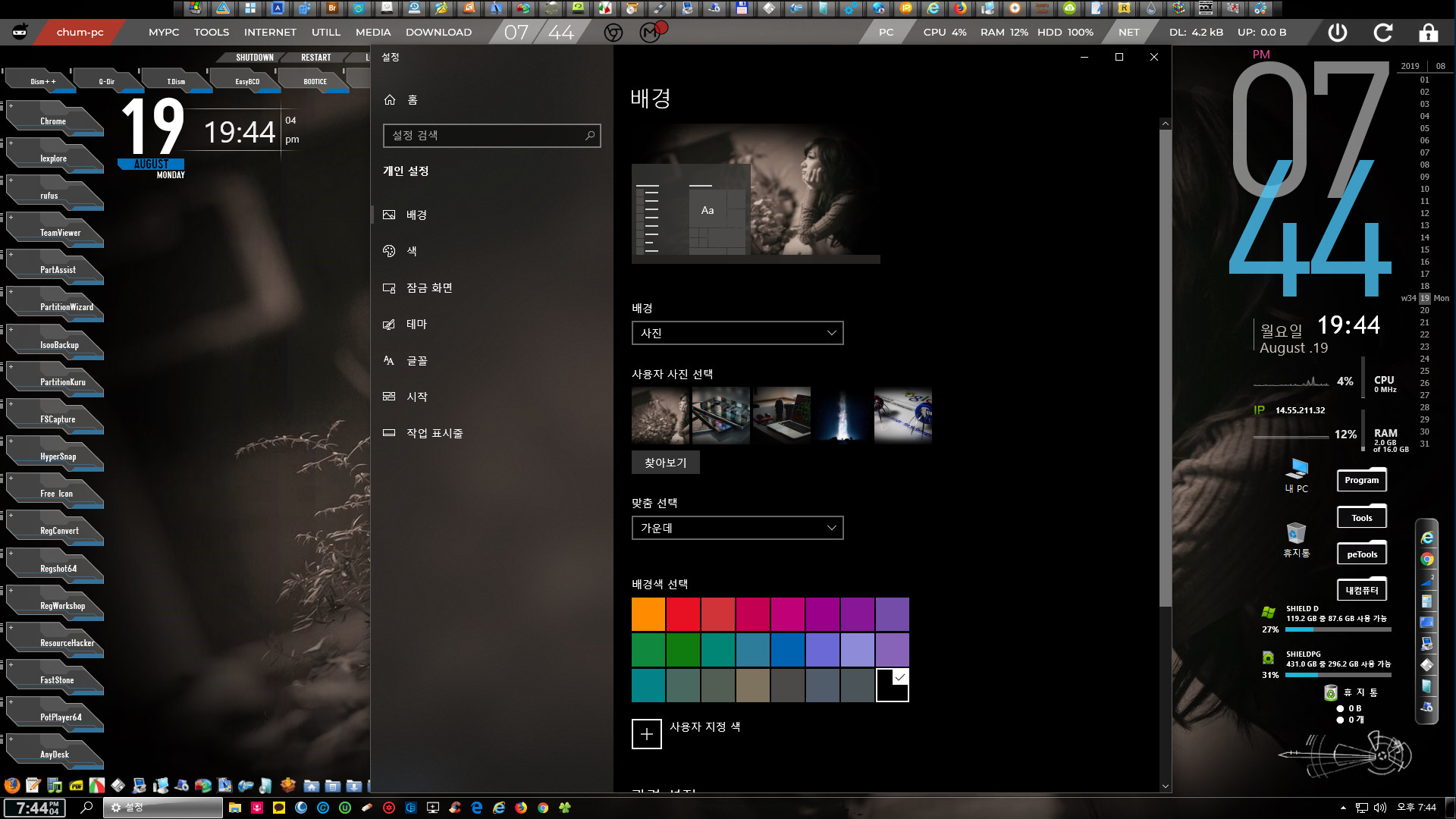
Task: Click the green clover icon on taskbar
Action: [x=565, y=808]
